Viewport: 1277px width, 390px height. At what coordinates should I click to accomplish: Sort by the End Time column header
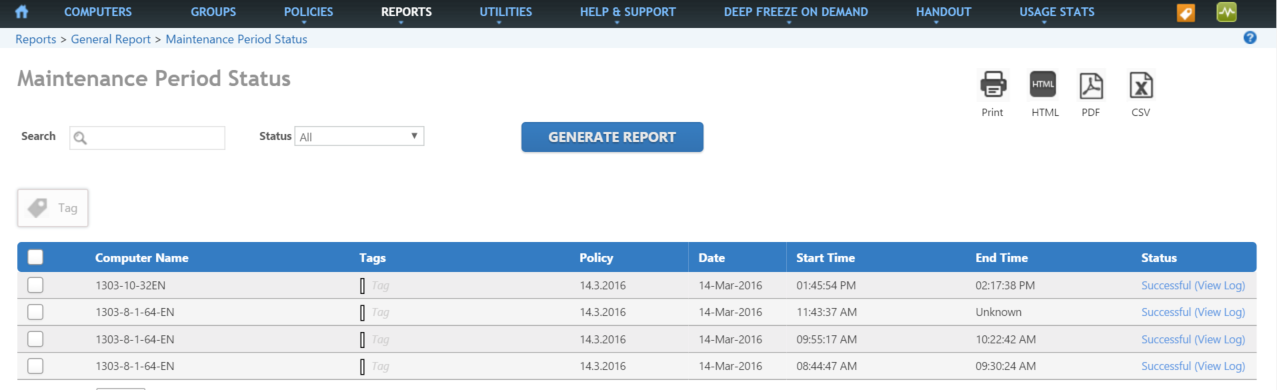tap(1001, 258)
